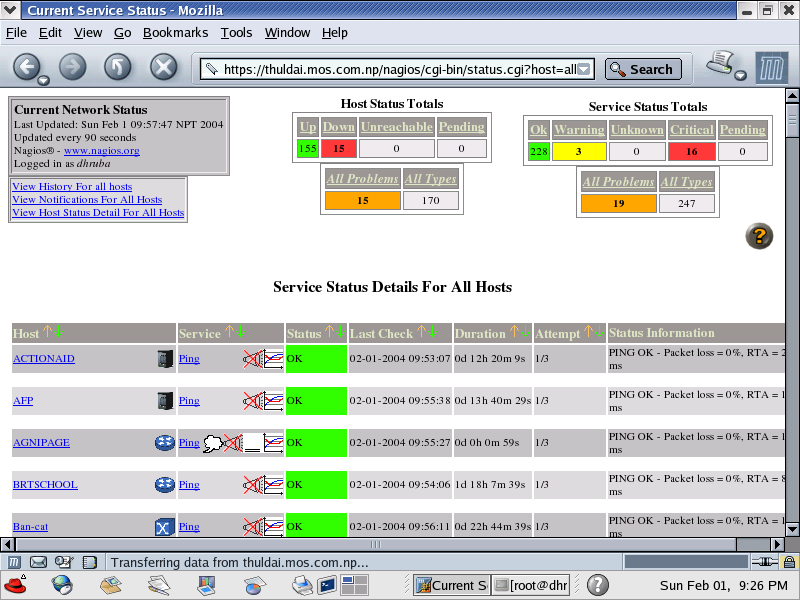Click the Ban-cat notifications disabled icon

[x=253, y=527]
